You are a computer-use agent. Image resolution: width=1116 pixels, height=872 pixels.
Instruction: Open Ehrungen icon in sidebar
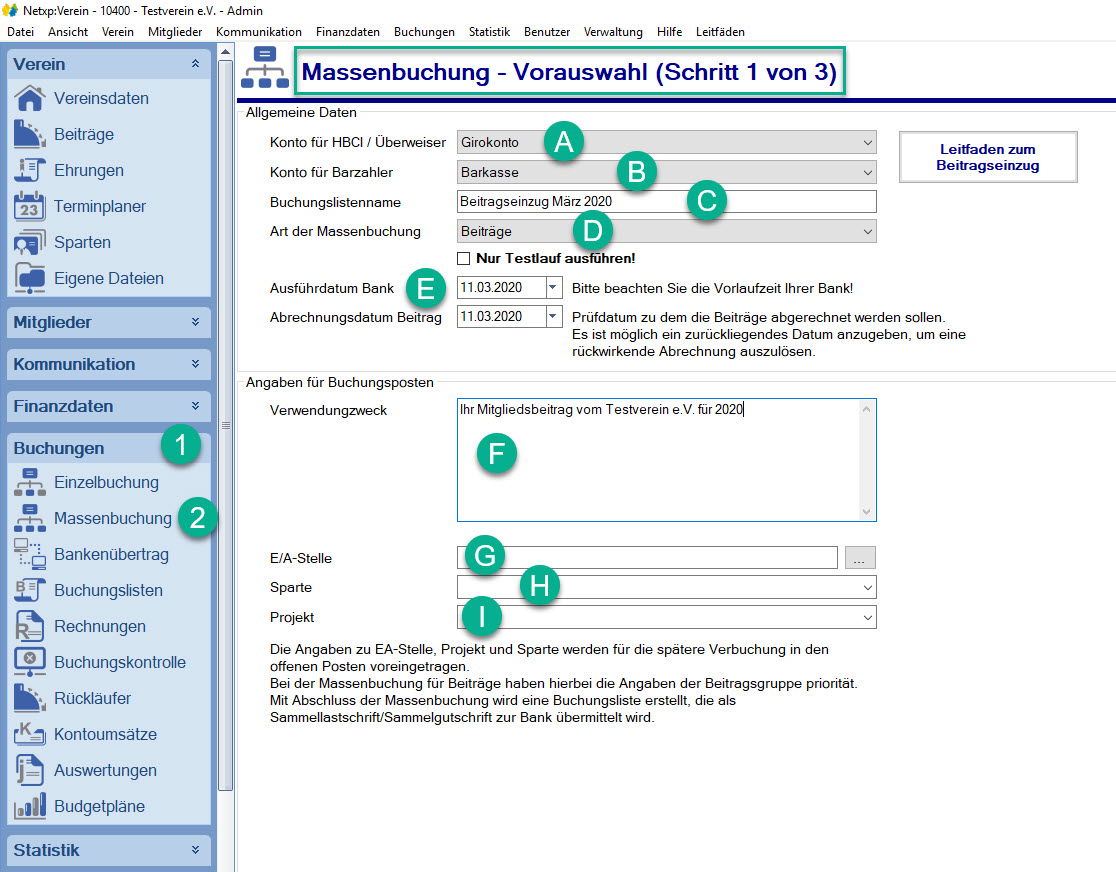[x=29, y=170]
